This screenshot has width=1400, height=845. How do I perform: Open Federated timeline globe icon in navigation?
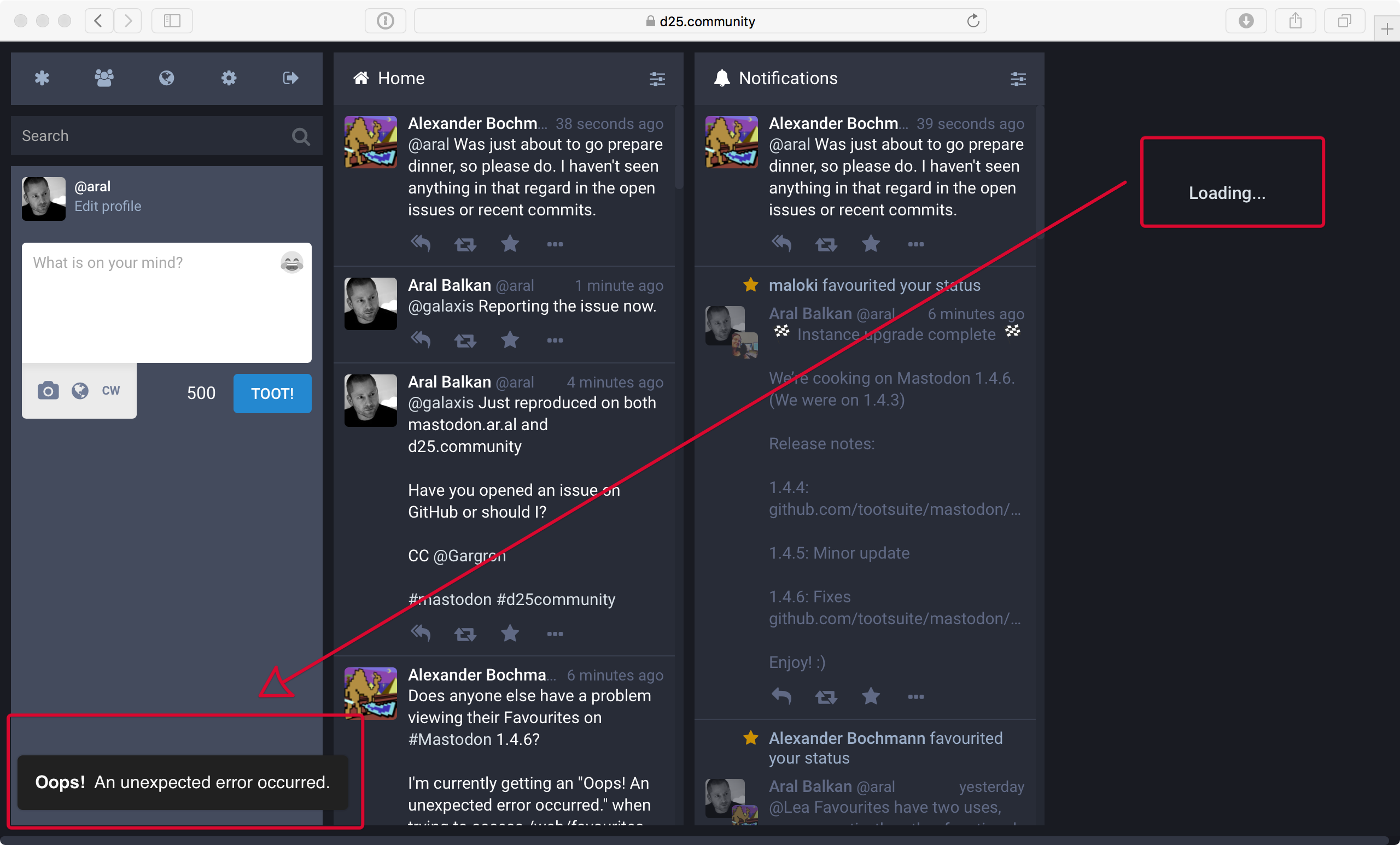pos(166,78)
